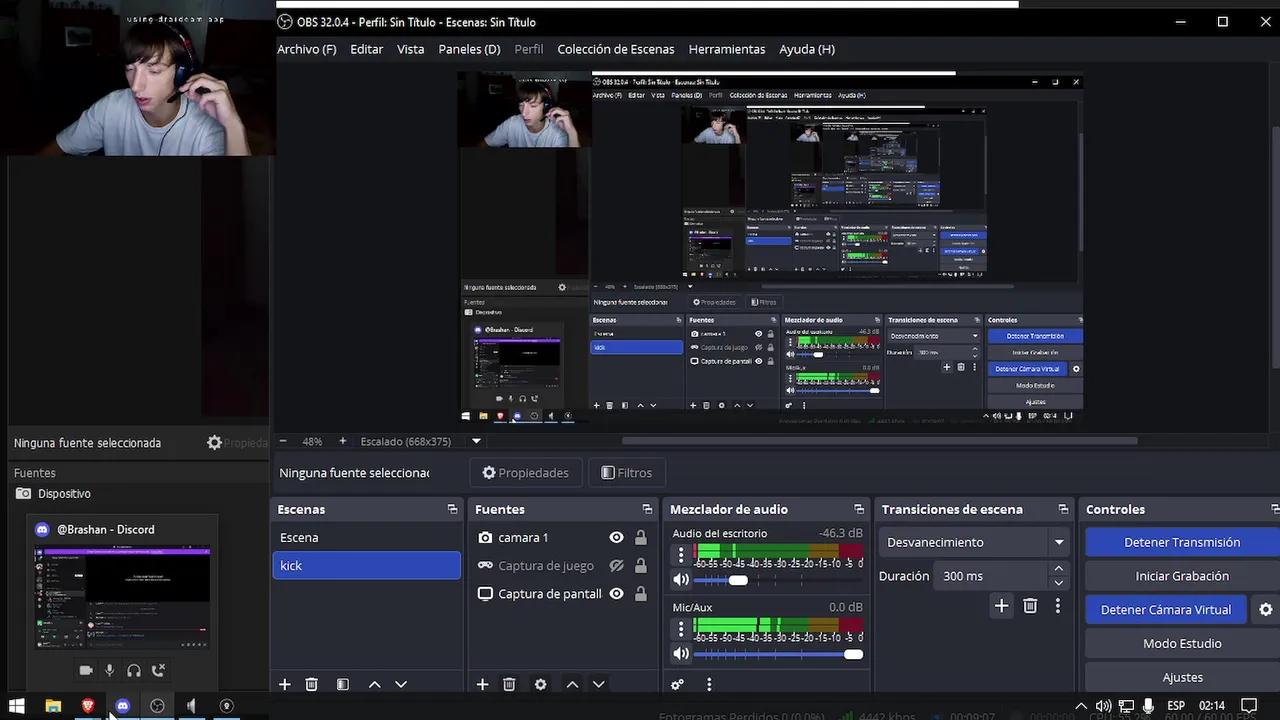This screenshot has height=720, width=1280.
Task: Undock the Escenas panel
Action: [x=452, y=509]
